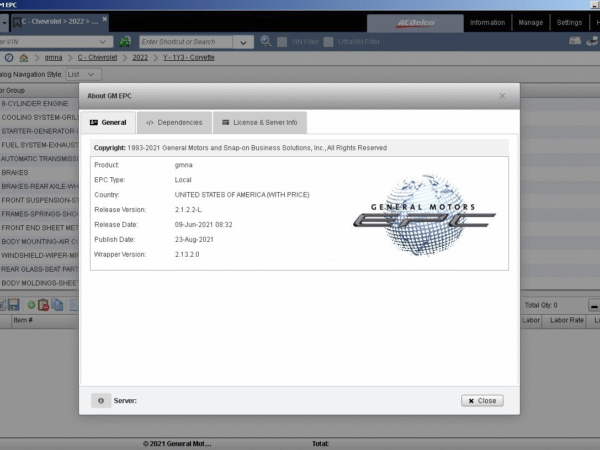Select REAR GLASS-SEAT PARTS group
600x450 pixels.
coord(39,269)
